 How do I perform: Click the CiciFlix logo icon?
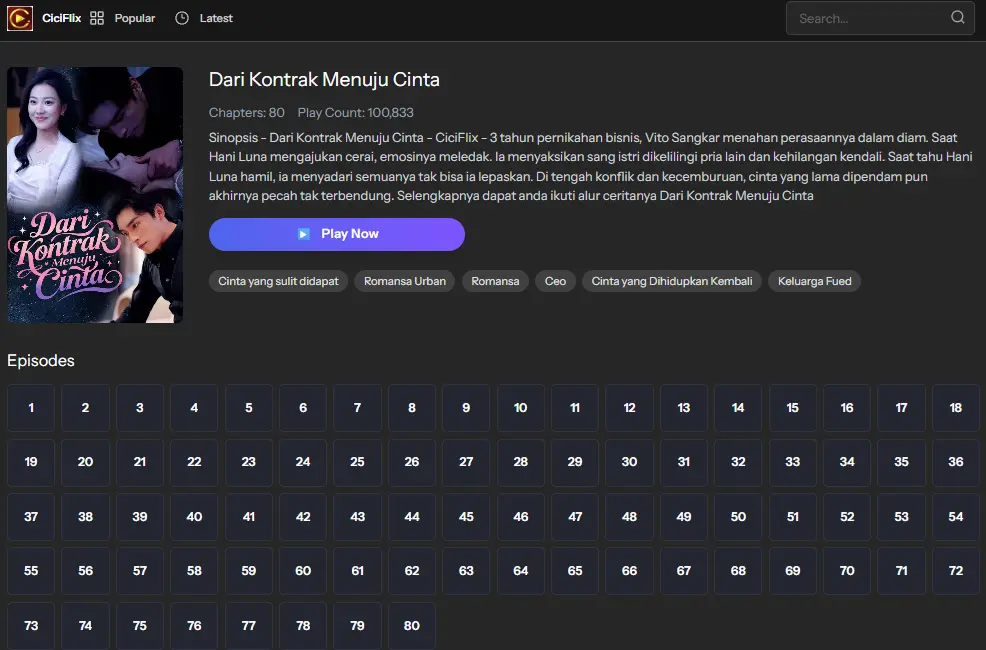pos(20,18)
